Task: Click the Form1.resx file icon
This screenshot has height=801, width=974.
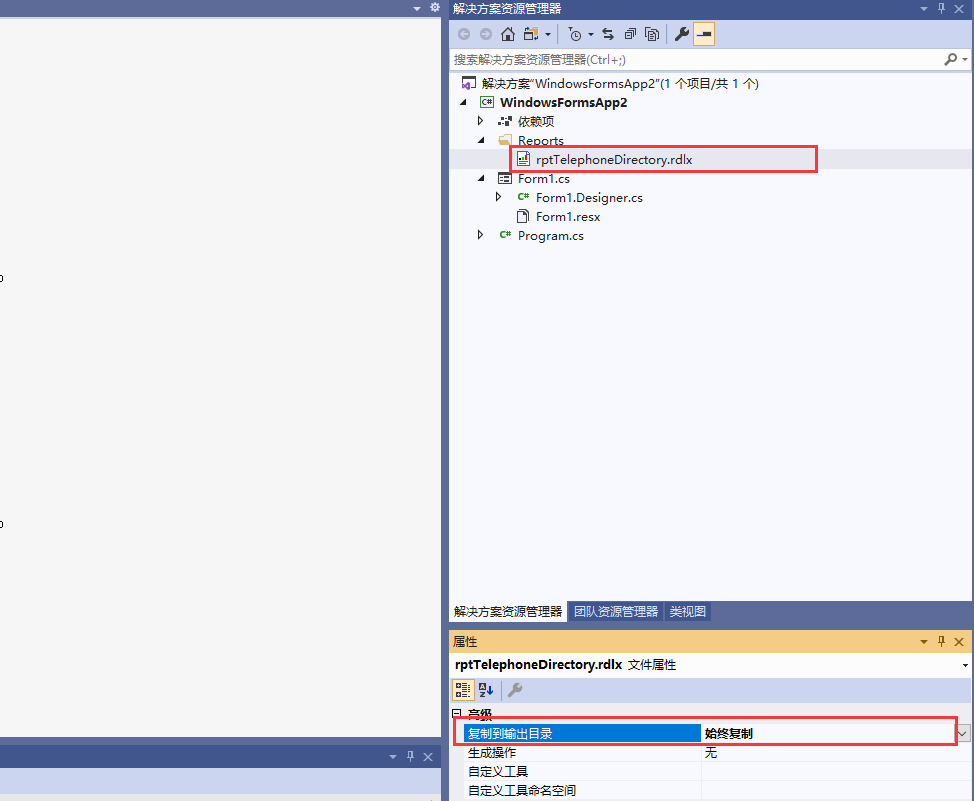Action: click(523, 216)
